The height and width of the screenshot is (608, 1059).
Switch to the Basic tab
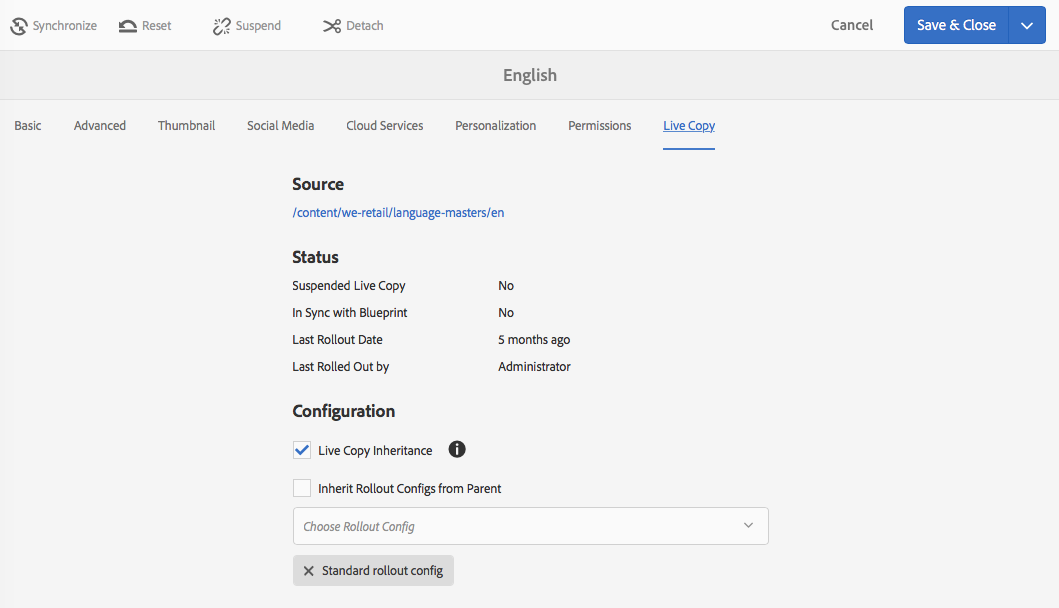28,126
